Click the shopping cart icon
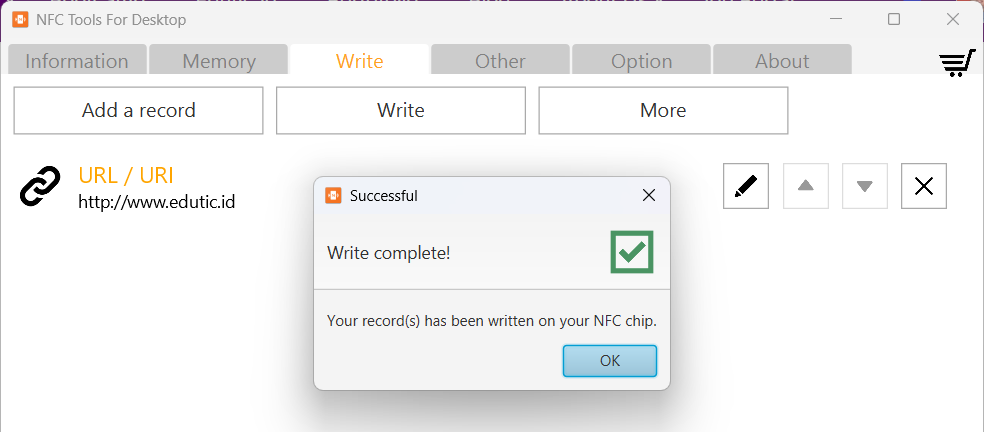This screenshot has height=432, width=984. click(x=956, y=63)
